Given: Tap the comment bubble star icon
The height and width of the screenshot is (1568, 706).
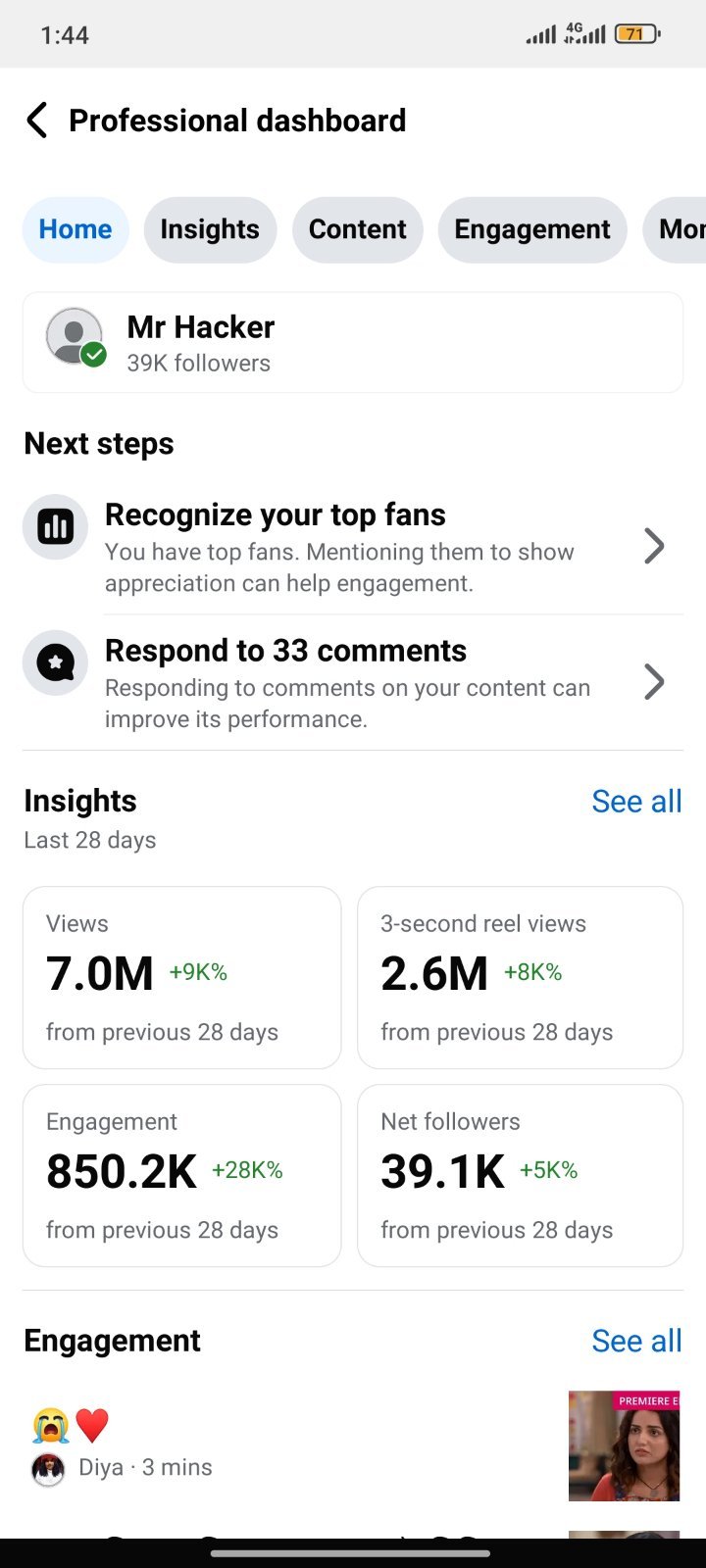Looking at the screenshot, I should [x=56, y=663].
